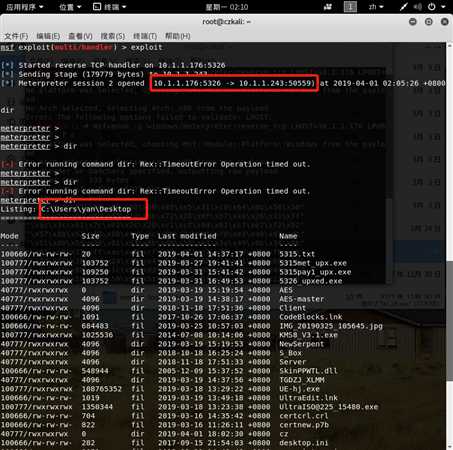Click the file name 5315payl_upx.exe
The height and width of the screenshot is (450, 453).
[315, 272]
